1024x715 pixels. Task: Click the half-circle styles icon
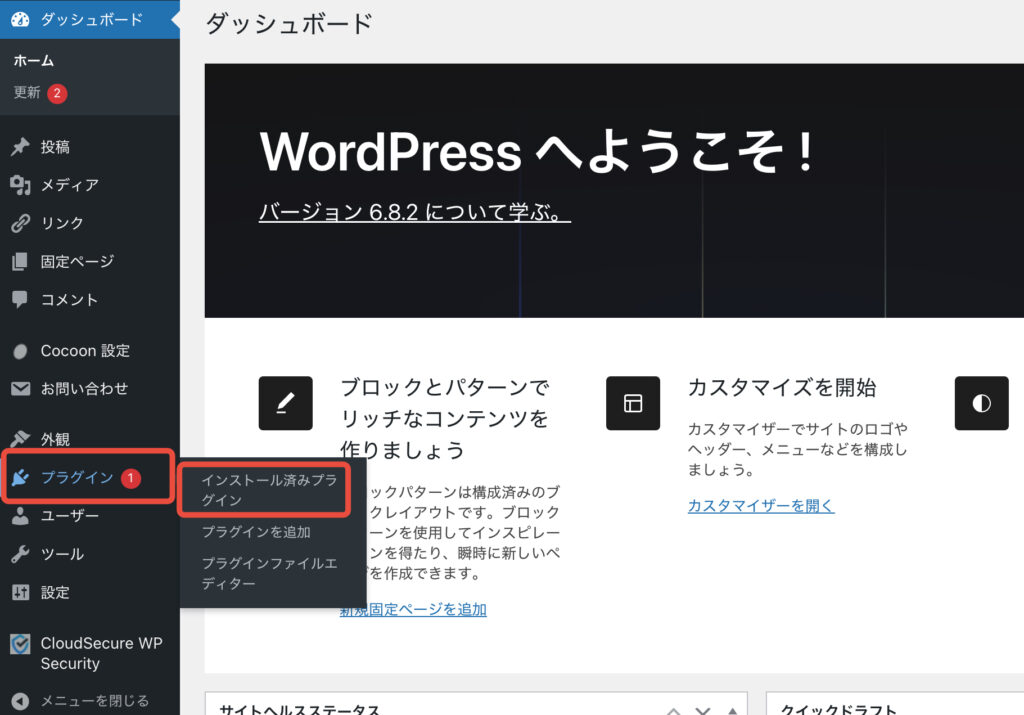click(x=981, y=403)
